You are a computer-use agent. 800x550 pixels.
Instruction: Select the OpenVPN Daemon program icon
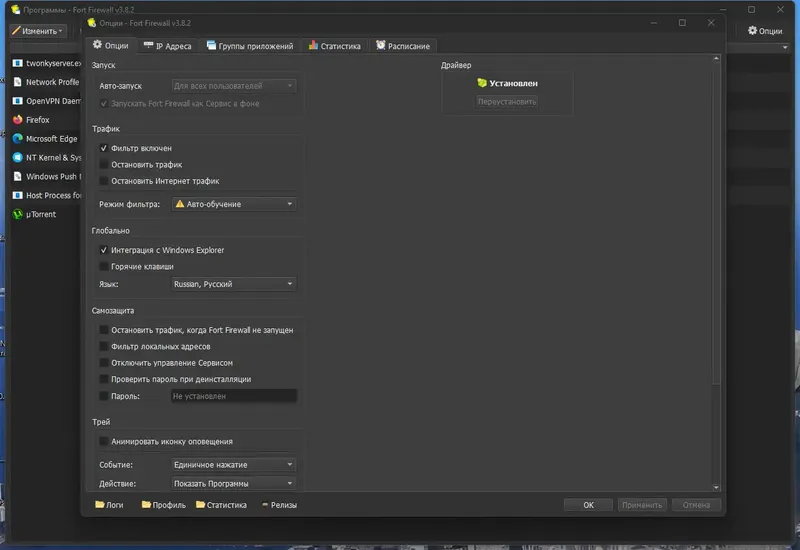(x=18, y=101)
